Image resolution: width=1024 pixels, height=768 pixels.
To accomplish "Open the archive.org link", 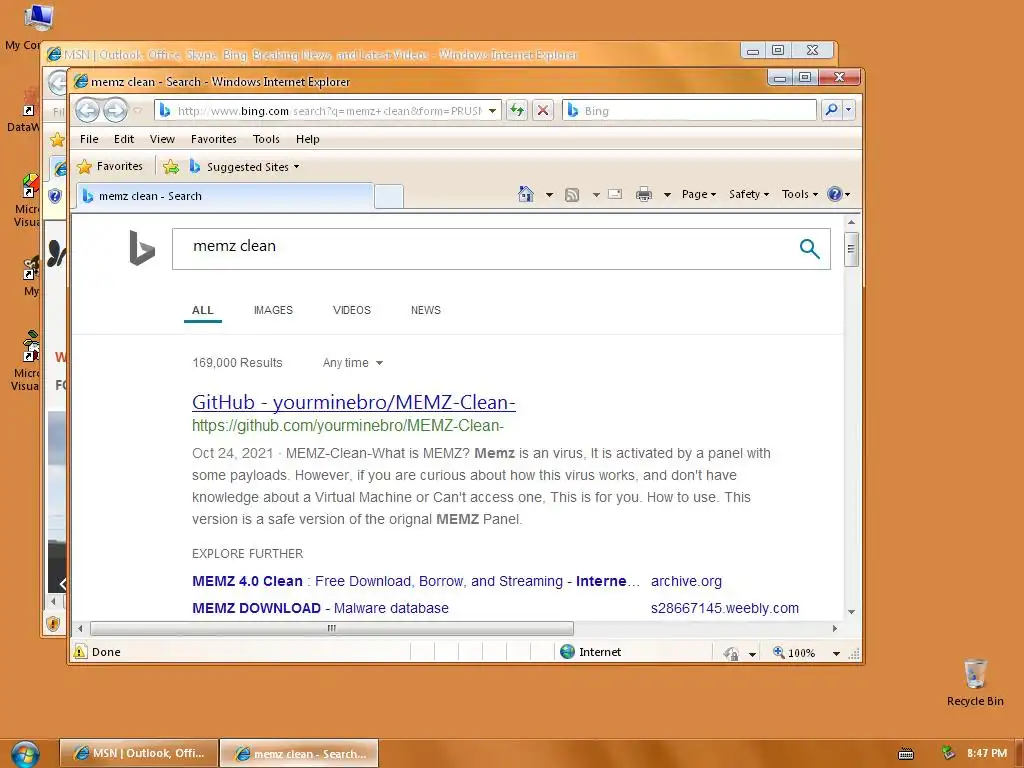I will pyautogui.click(x=686, y=581).
